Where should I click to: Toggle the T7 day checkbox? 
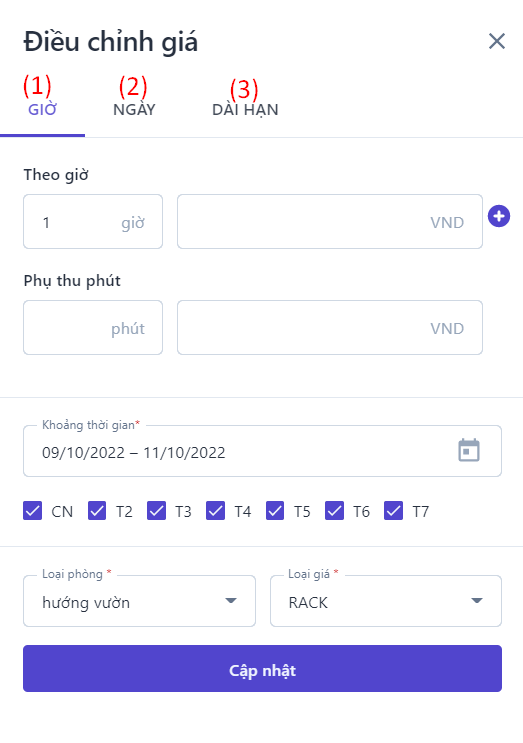pos(394,511)
